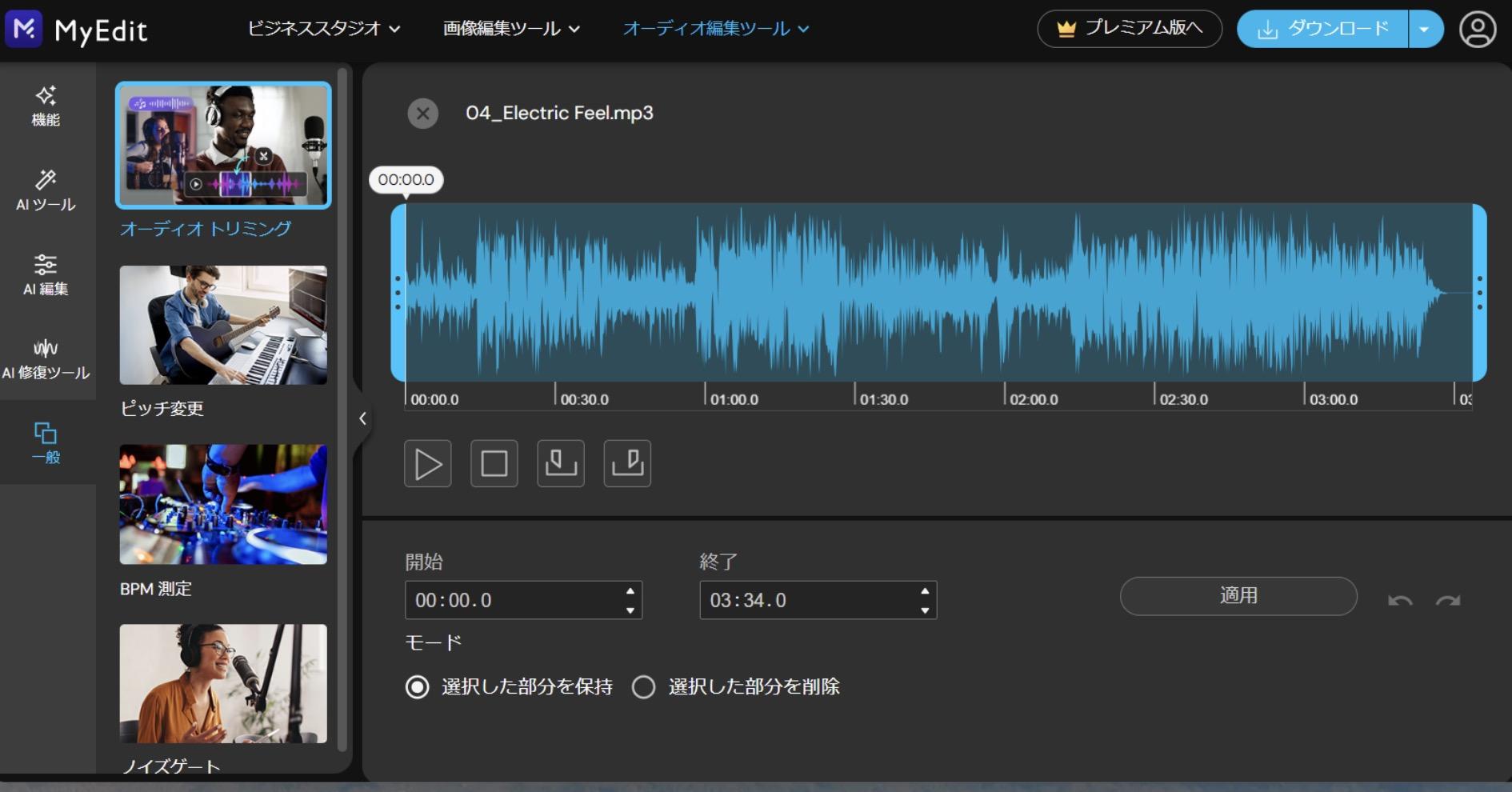This screenshot has height=792, width=1512.
Task: Open the user account profile icon
Action: coord(1477,30)
